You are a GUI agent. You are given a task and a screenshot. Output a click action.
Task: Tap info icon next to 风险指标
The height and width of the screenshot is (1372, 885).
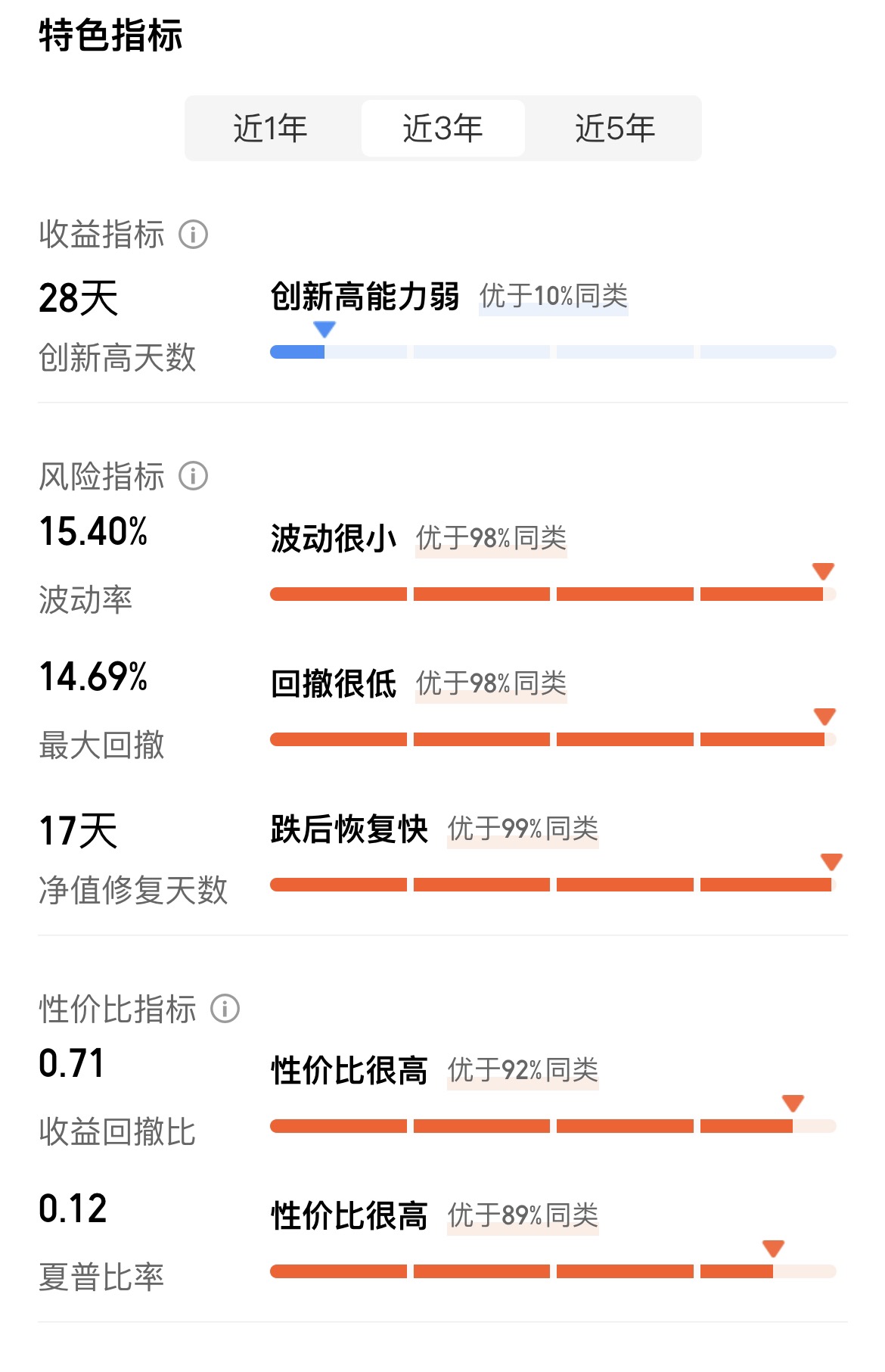pos(194,477)
